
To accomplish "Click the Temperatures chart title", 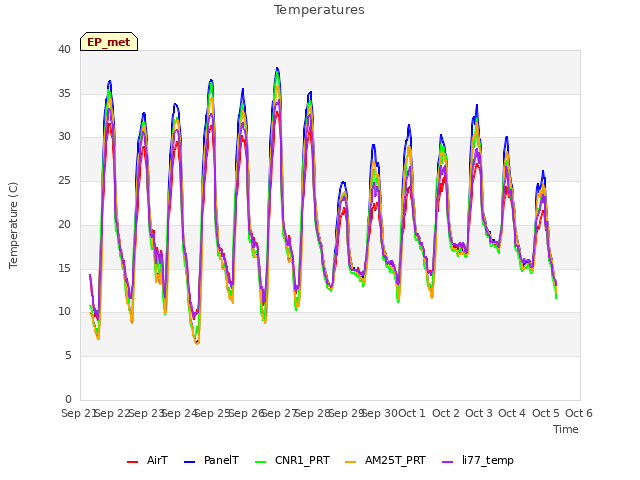I will (x=319, y=10).
